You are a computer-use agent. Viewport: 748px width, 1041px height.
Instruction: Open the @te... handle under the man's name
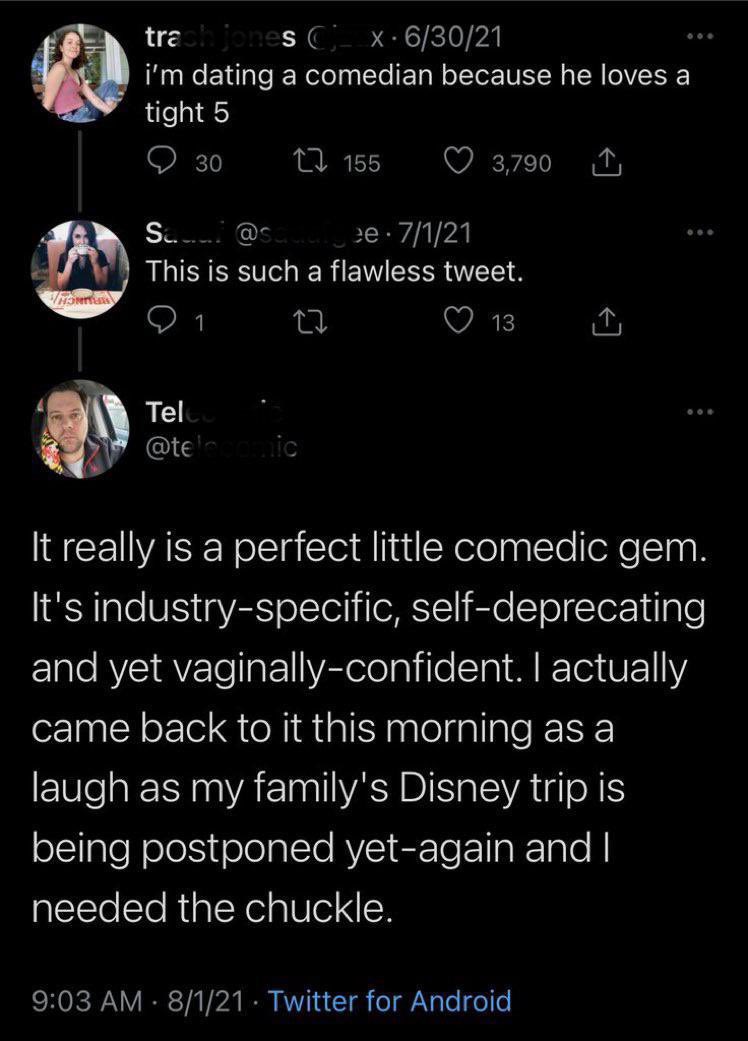click(221, 448)
